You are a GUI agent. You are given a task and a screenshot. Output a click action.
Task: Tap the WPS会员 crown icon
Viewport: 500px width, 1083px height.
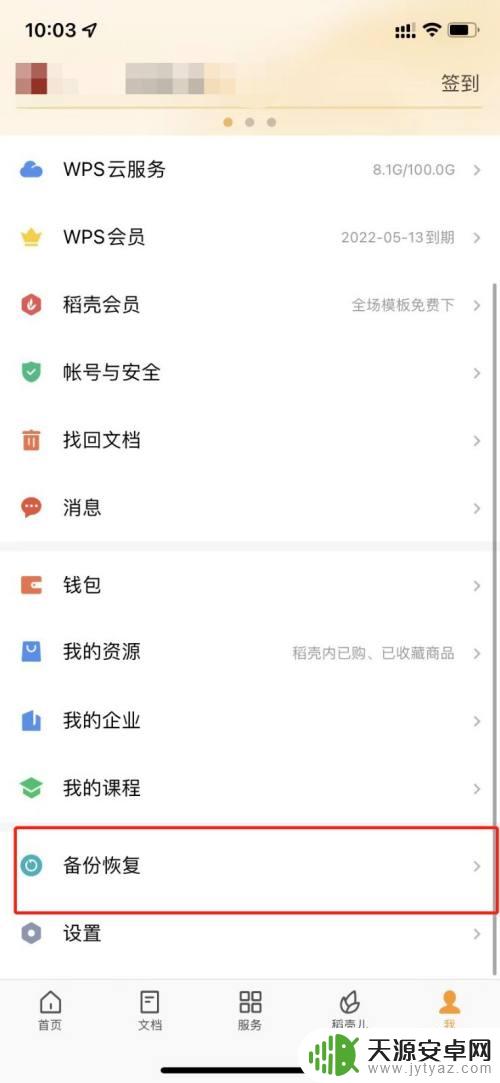(x=31, y=238)
